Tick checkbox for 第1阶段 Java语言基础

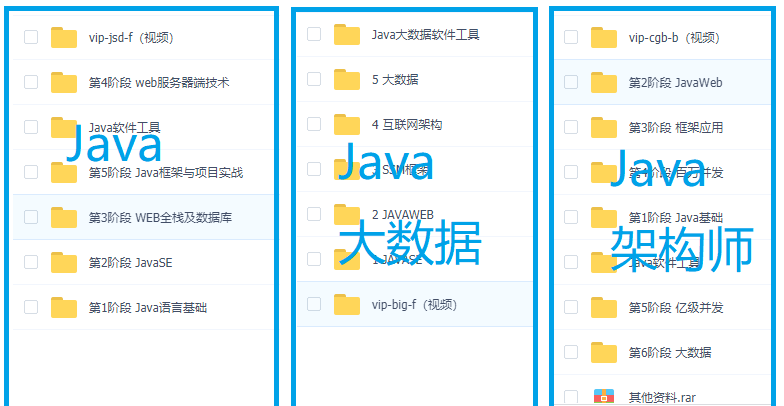click(x=31, y=307)
